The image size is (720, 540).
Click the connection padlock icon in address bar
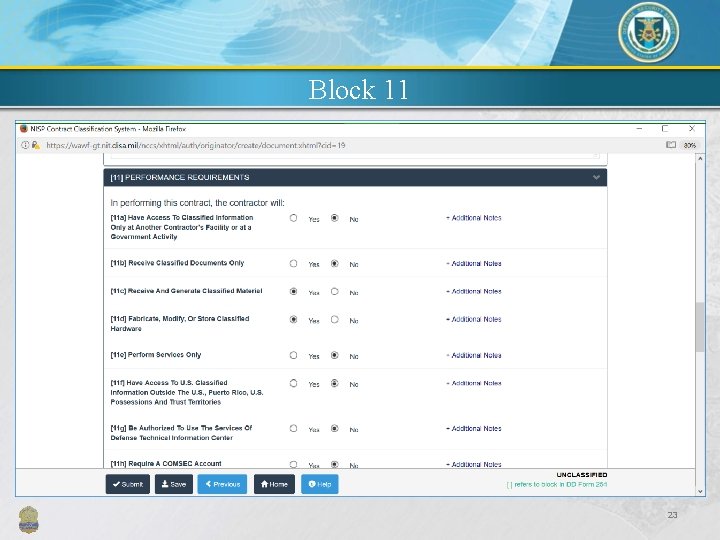point(35,145)
